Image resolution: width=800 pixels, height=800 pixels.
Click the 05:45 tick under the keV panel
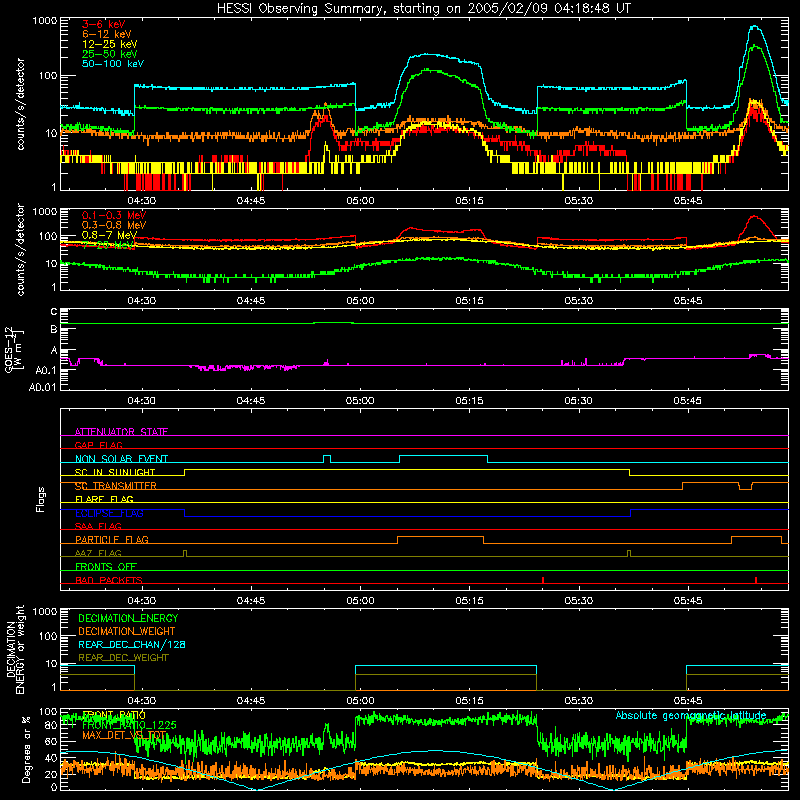pyautogui.click(x=688, y=201)
